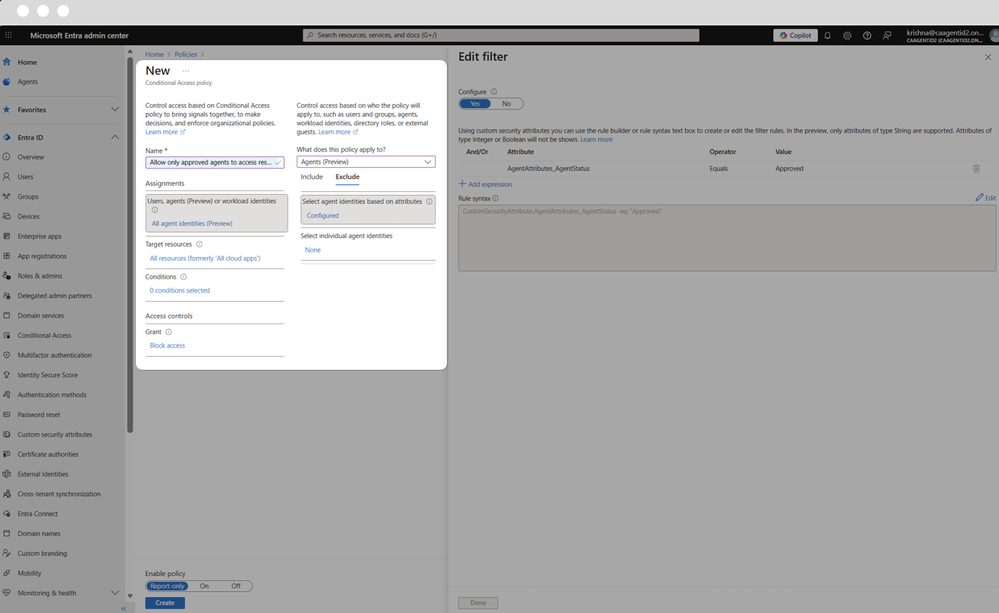The width and height of the screenshot is (999, 613).
Task: Click Add expression link
Action: tap(485, 184)
